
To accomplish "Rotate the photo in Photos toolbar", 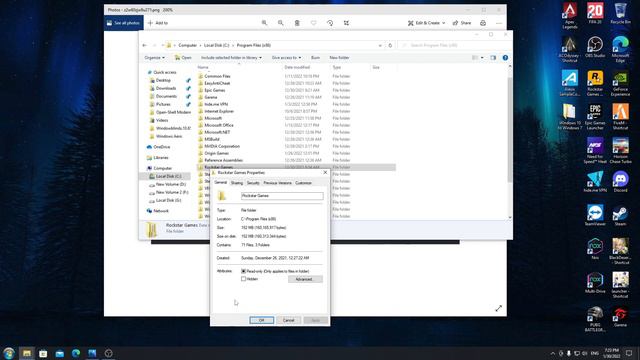I will coord(330,23).
